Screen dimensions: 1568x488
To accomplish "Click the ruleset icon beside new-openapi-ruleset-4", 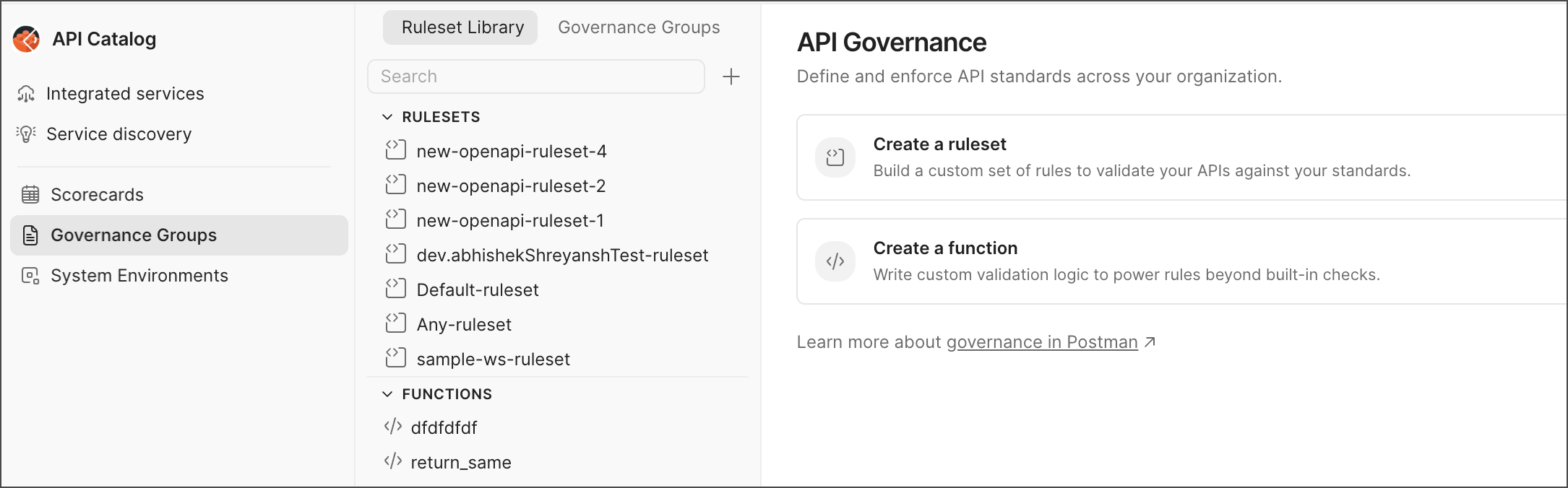I will coord(396,150).
